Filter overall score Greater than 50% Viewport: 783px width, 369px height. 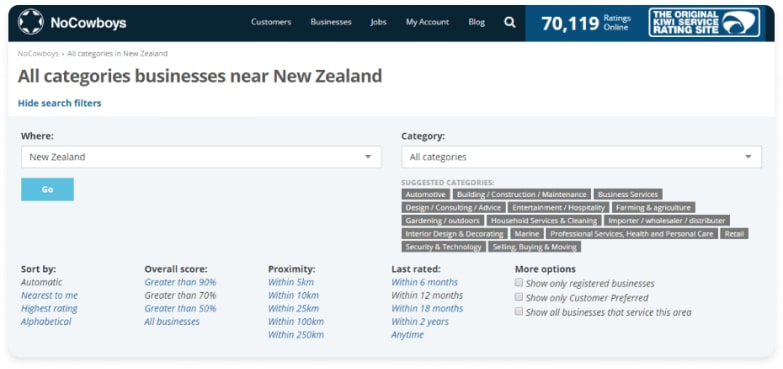tap(180, 309)
